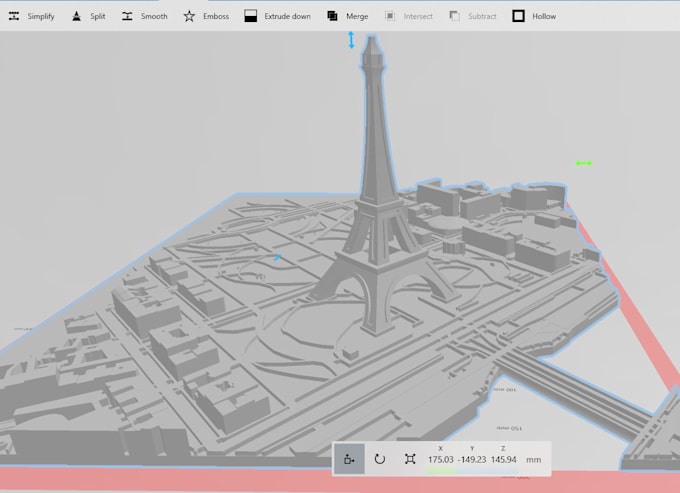Edit the Y position value -149.23
Viewport: 680px width, 493px height.
472,460
